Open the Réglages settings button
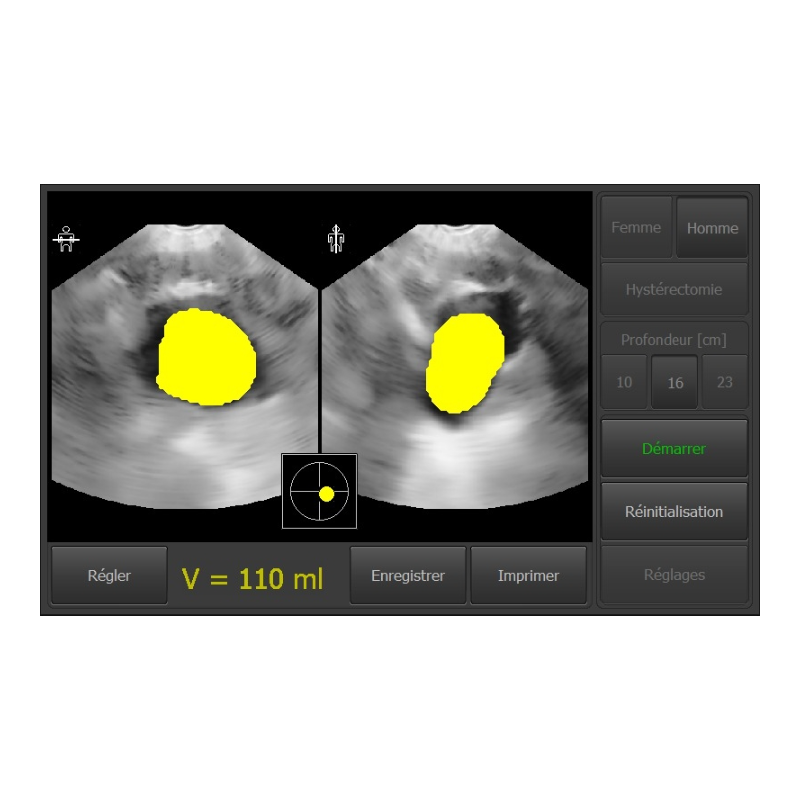Image resolution: width=800 pixels, height=800 pixels. click(674, 574)
